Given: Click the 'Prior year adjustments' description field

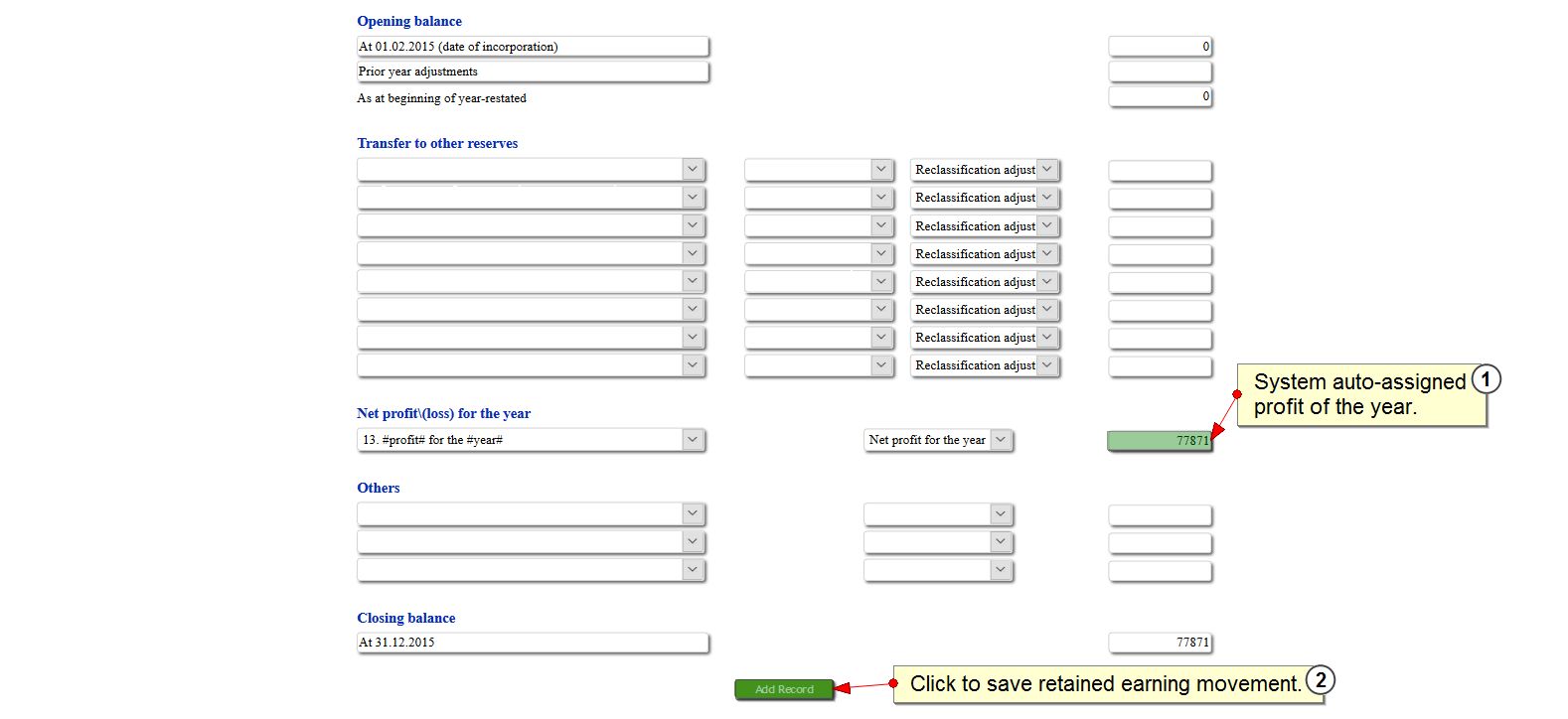Looking at the screenshot, I should click(533, 72).
